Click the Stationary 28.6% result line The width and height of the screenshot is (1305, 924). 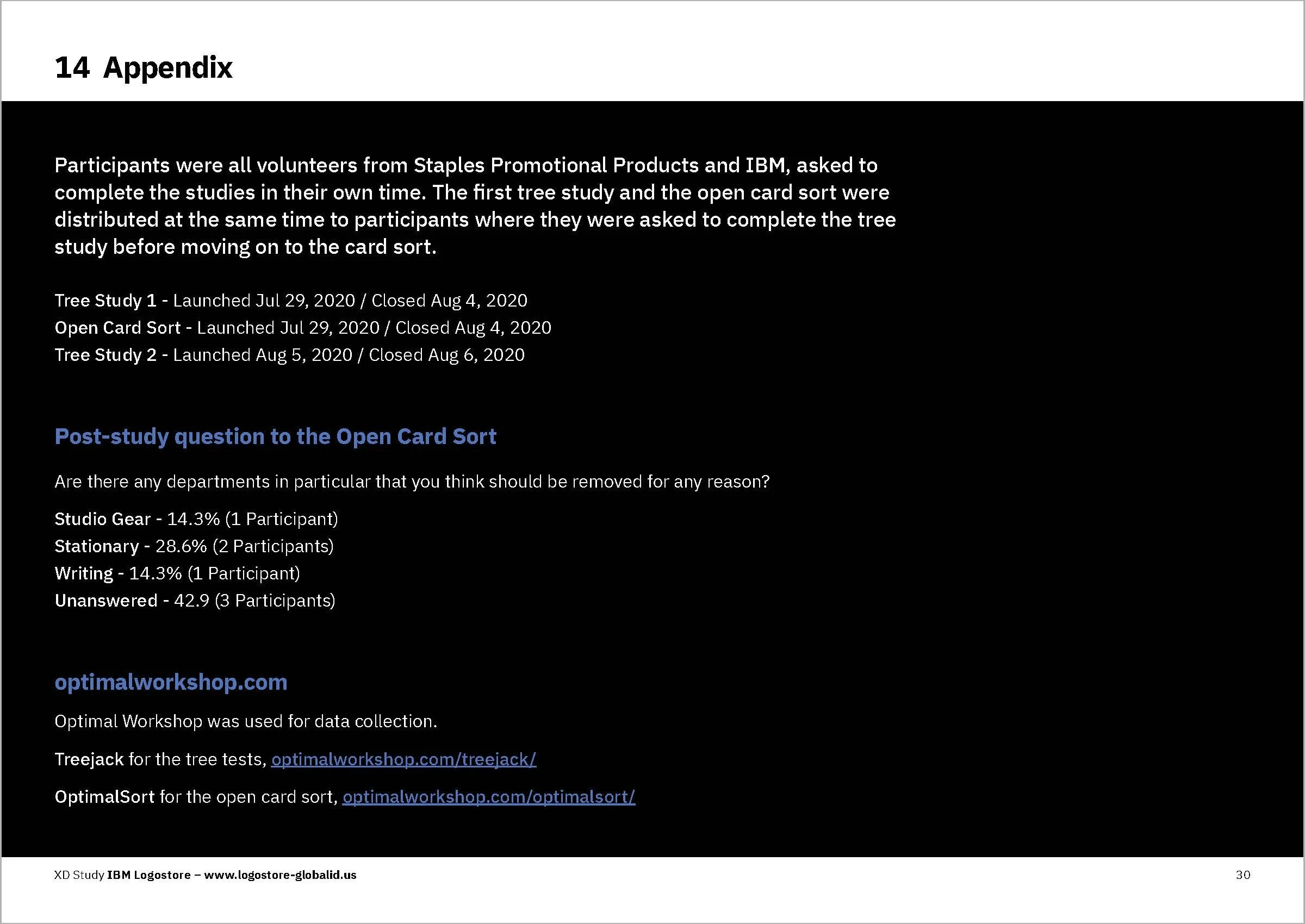pyautogui.click(x=194, y=546)
